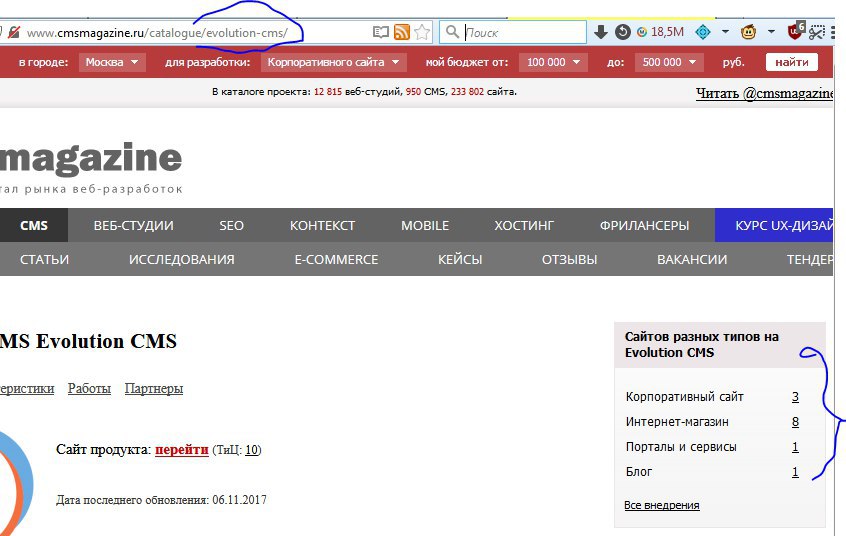Open the CMS menu tab
The width and height of the screenshot is (846, 536).
coord(34,225)
